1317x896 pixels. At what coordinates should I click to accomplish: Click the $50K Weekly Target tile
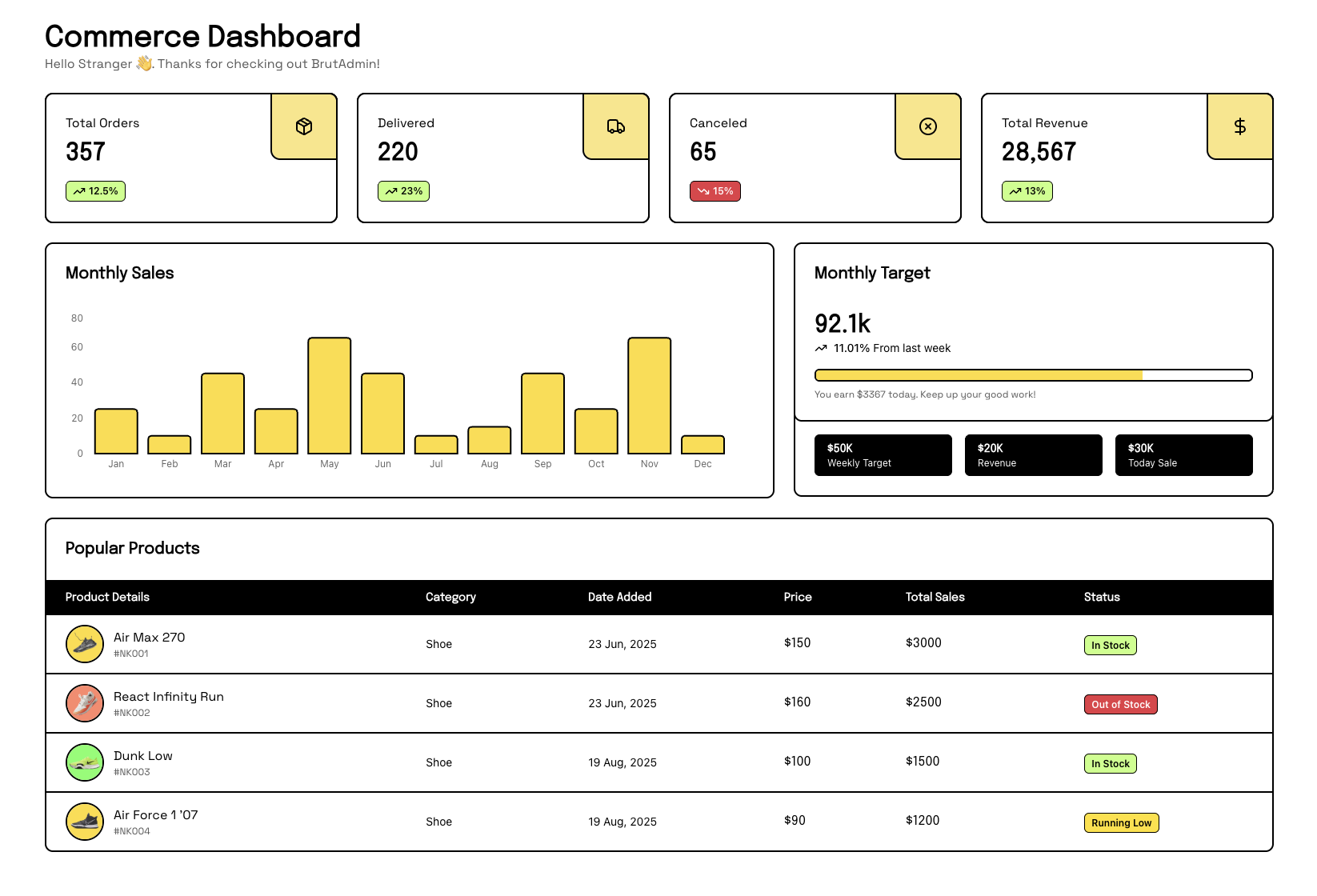pos(883,455)
